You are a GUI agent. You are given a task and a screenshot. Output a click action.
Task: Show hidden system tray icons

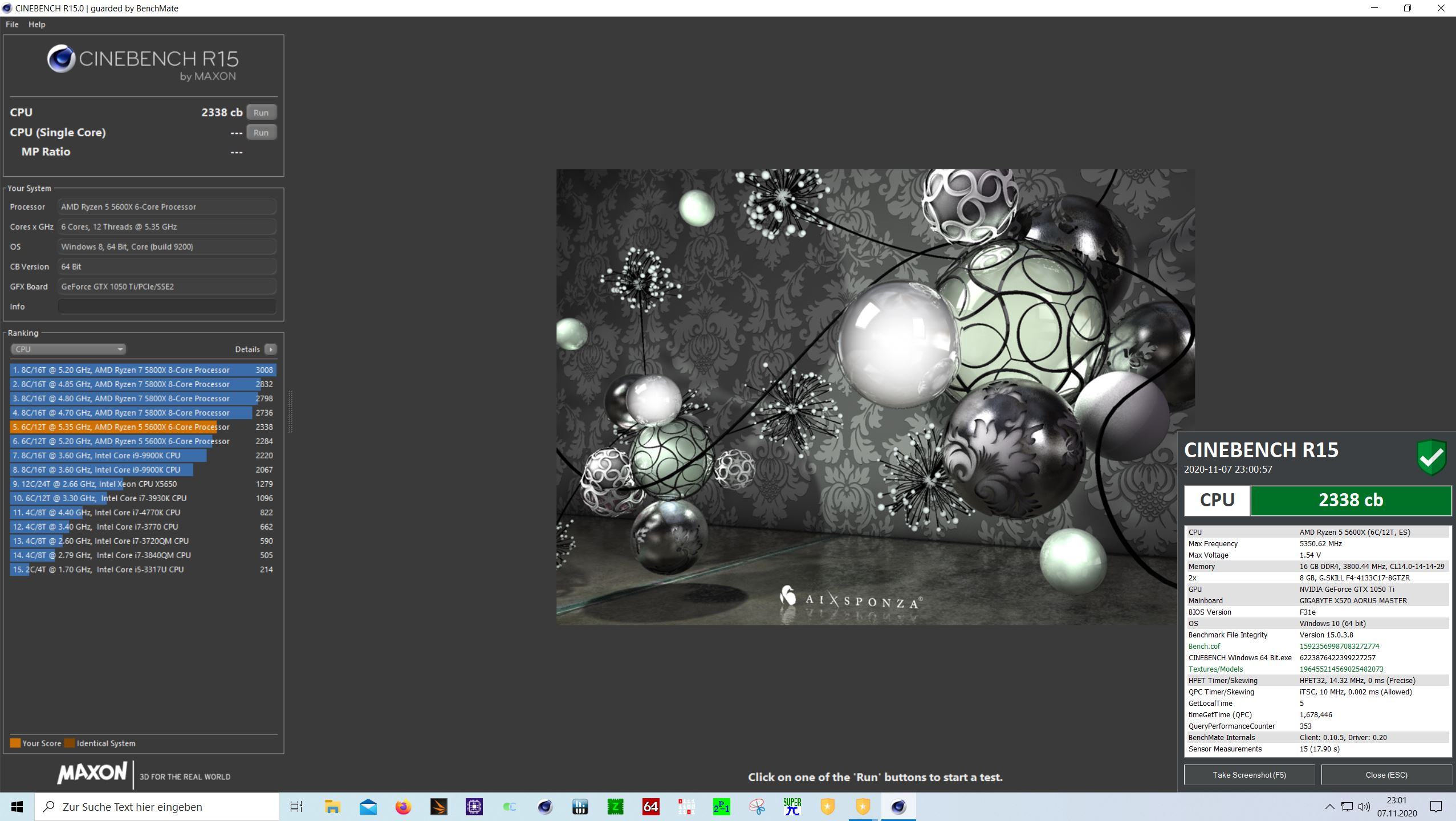tap(1329, 807)
